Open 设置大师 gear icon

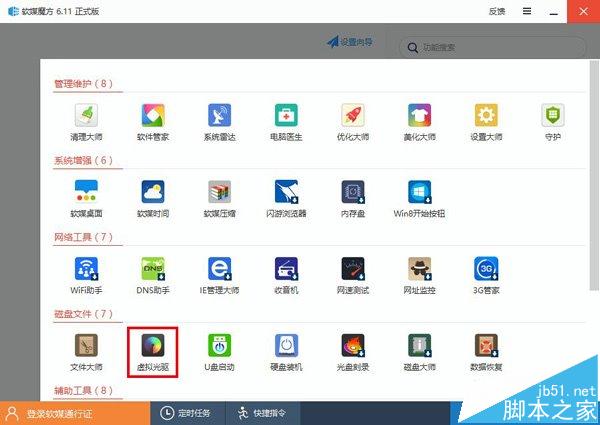point(486,122)
